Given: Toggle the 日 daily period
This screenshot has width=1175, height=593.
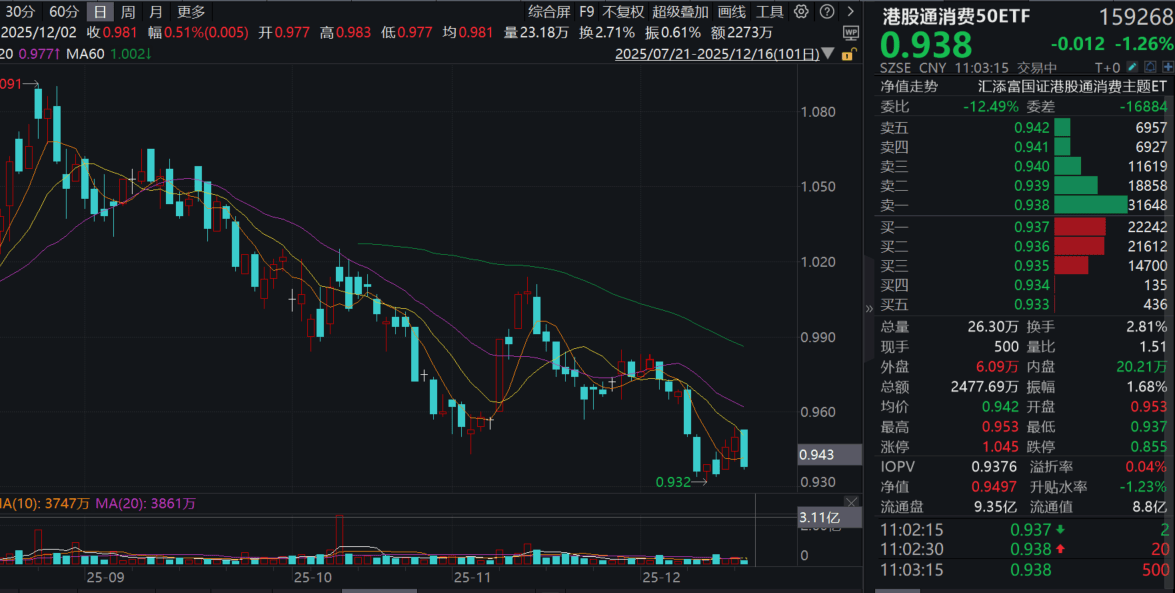Looking at the screenshot, I should [x=100, y=12].
